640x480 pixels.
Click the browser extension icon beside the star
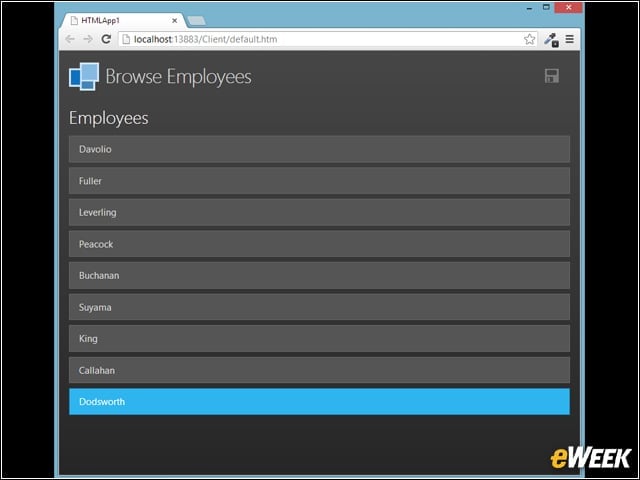[551, 40]
